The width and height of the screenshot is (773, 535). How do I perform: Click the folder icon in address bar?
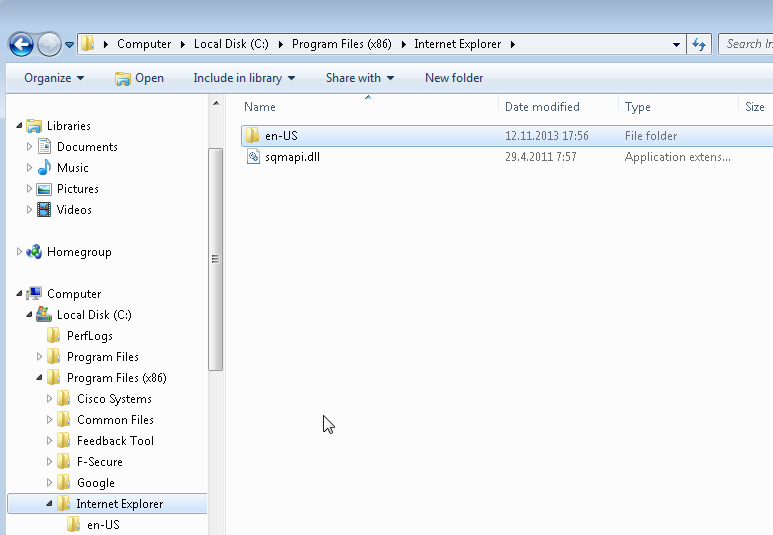point(88,43)
